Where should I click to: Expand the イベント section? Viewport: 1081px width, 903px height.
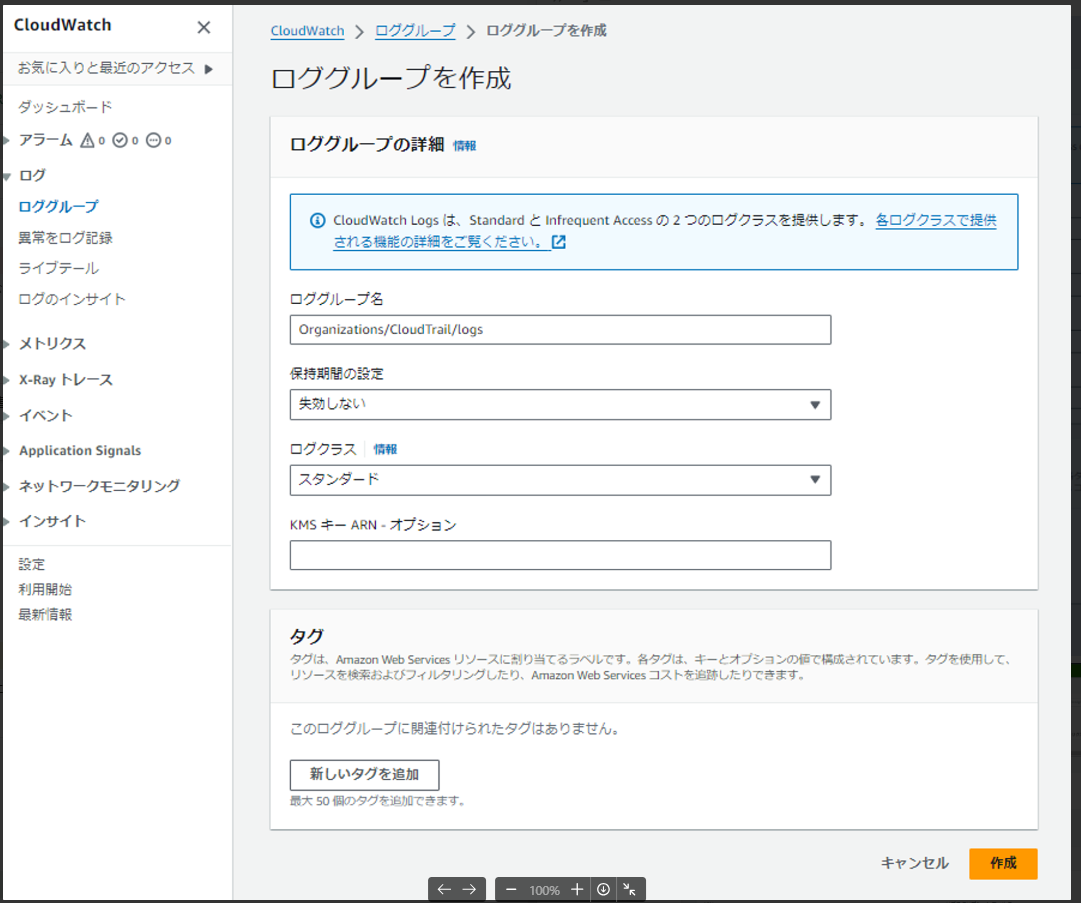(x=6, y=416)
